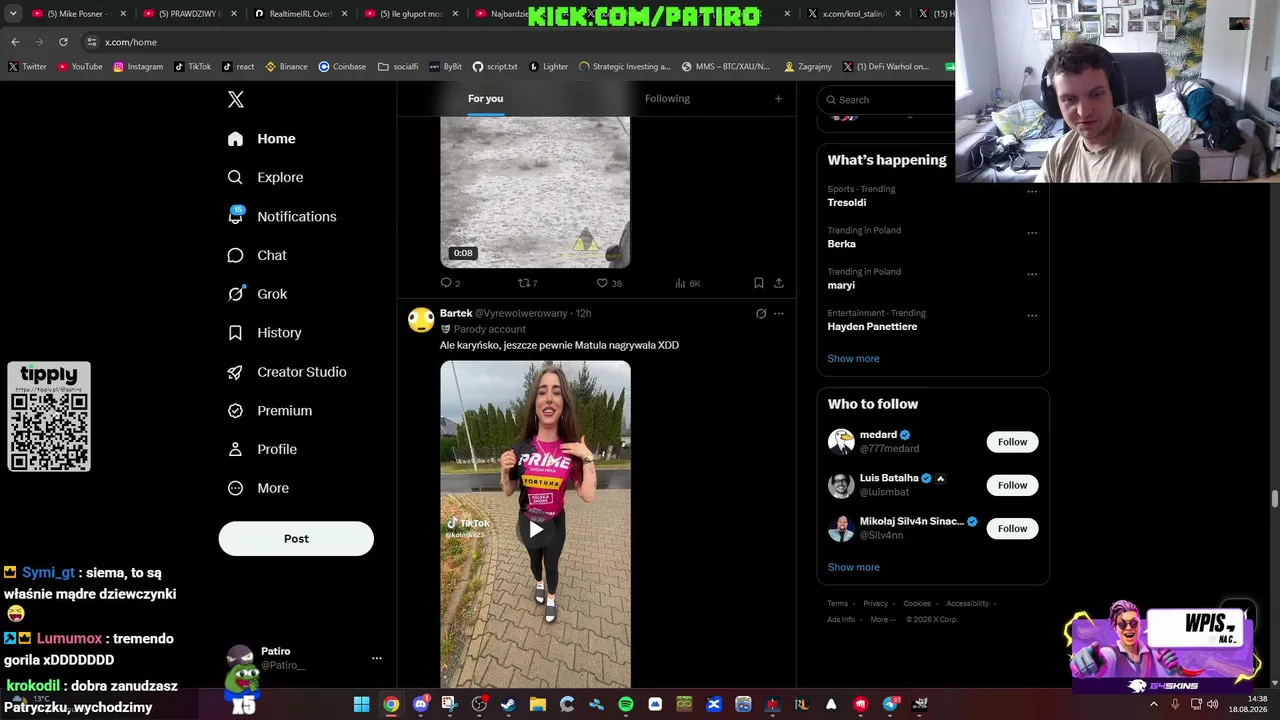The image size is (1280, 720).
Task: Reload the x.com page
Action: pos(63,42)
